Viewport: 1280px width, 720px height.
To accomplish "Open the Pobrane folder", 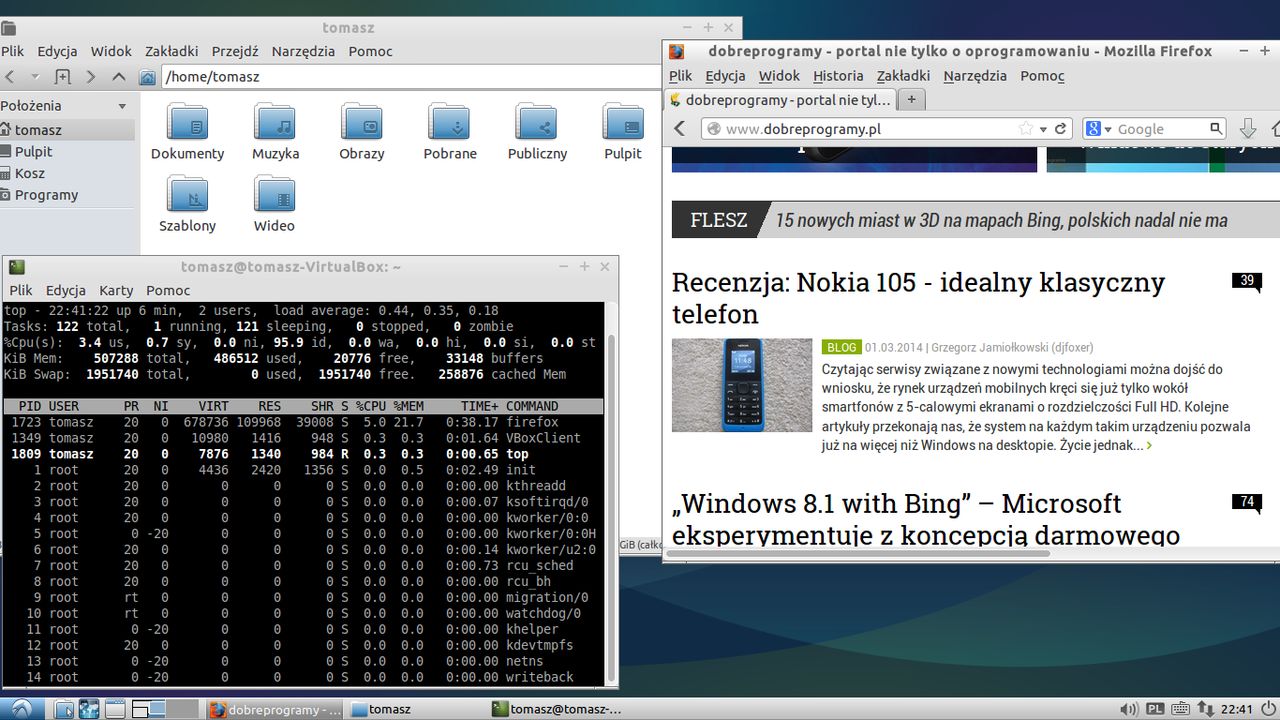I will (x=449, y=131).
